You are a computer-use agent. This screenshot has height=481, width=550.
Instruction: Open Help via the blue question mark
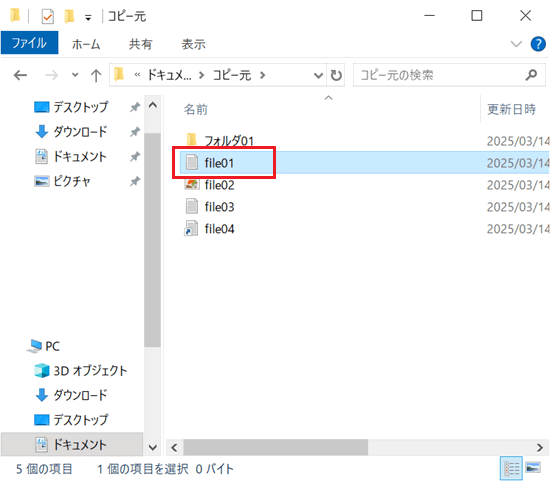538,44
